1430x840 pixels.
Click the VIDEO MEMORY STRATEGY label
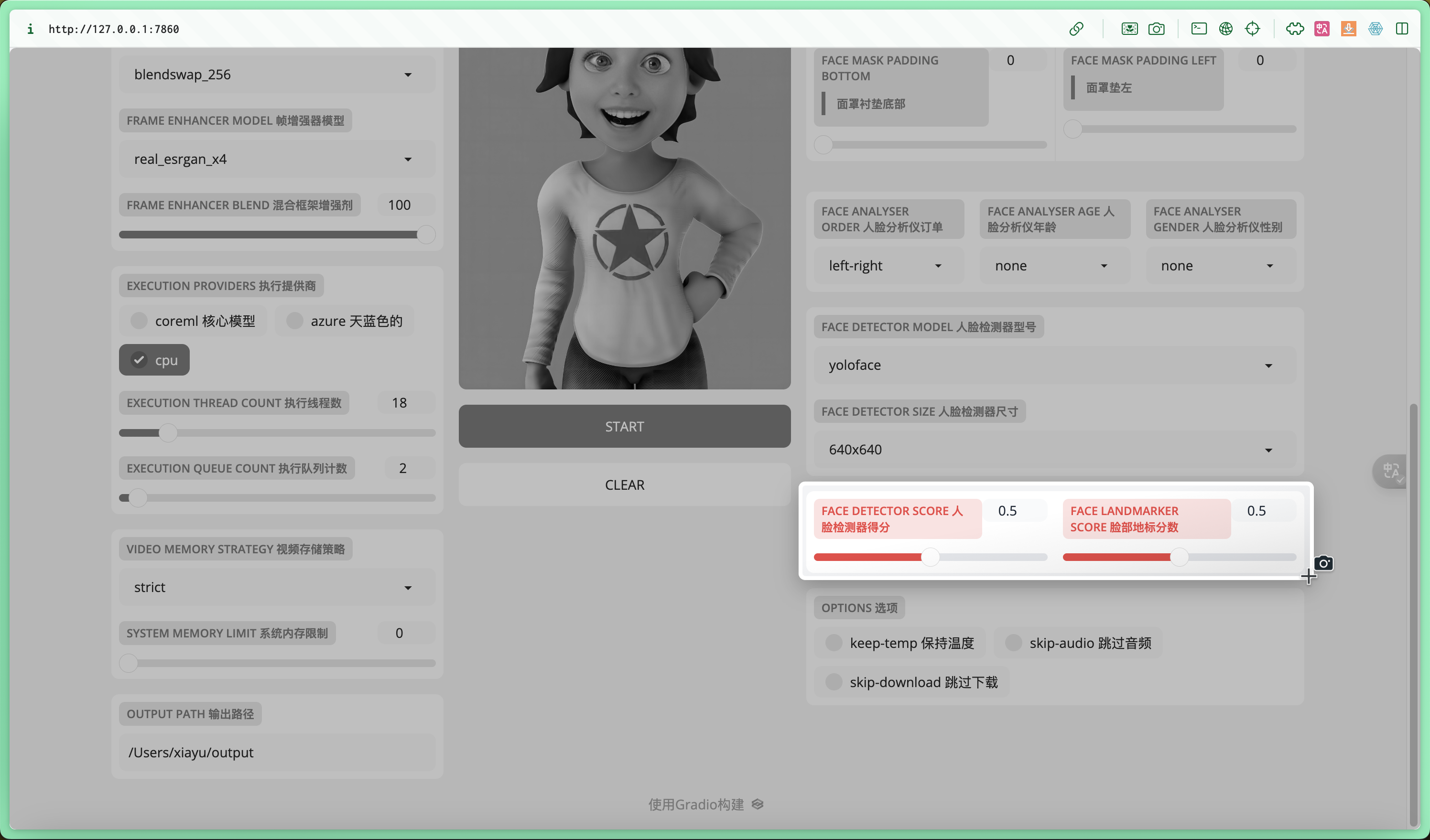236,549
